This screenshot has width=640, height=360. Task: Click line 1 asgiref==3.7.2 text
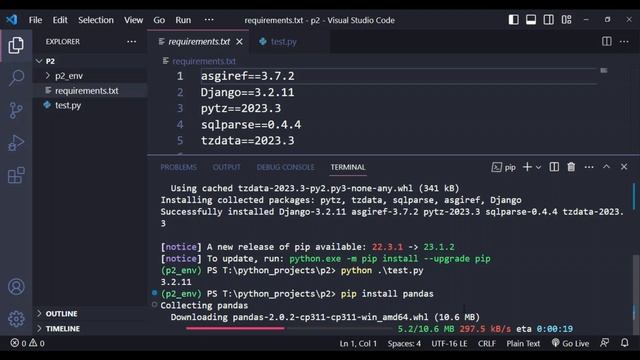tap(247, 76)
